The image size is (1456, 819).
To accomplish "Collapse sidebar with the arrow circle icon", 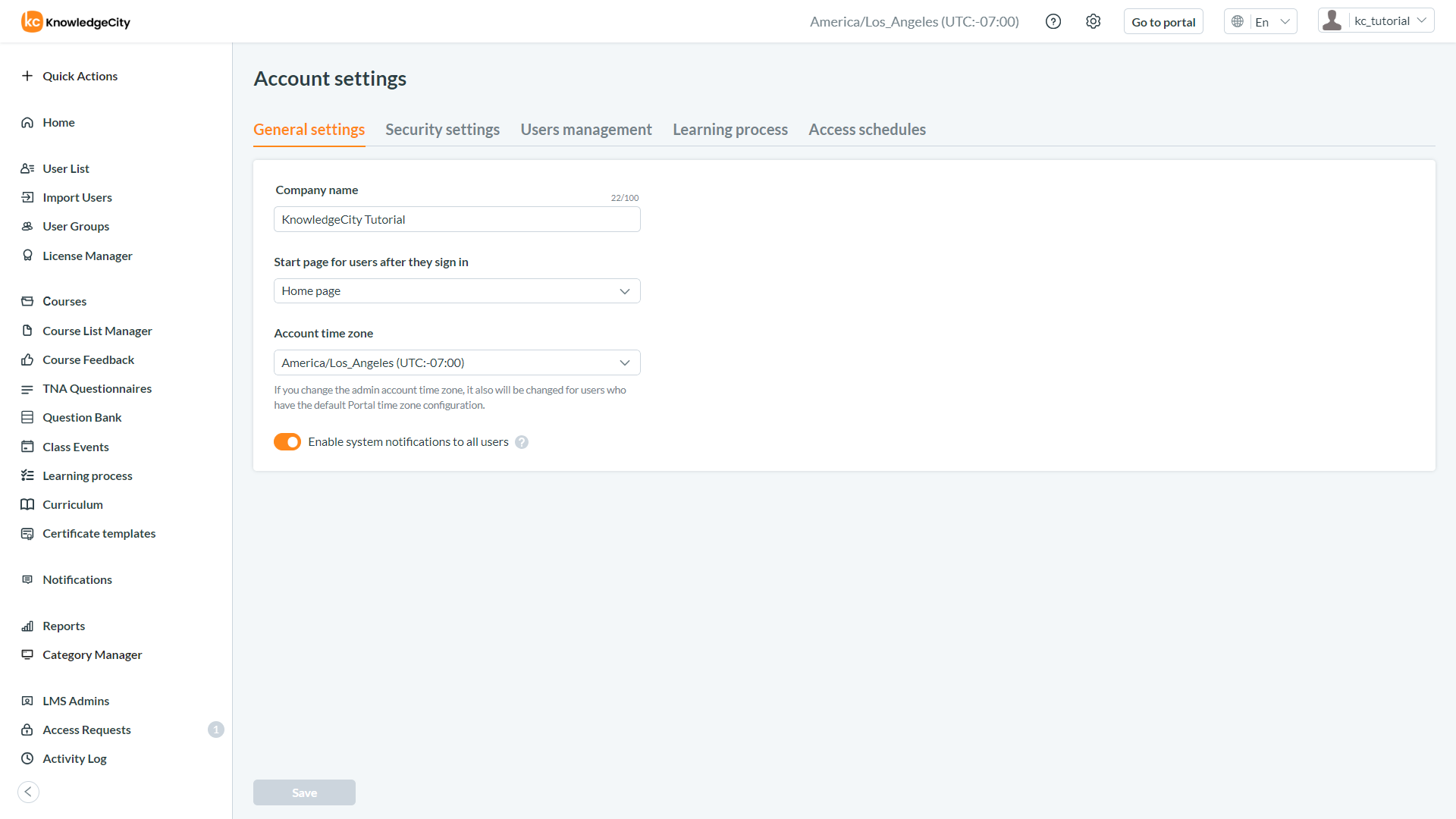I will (x=28, y=792).
